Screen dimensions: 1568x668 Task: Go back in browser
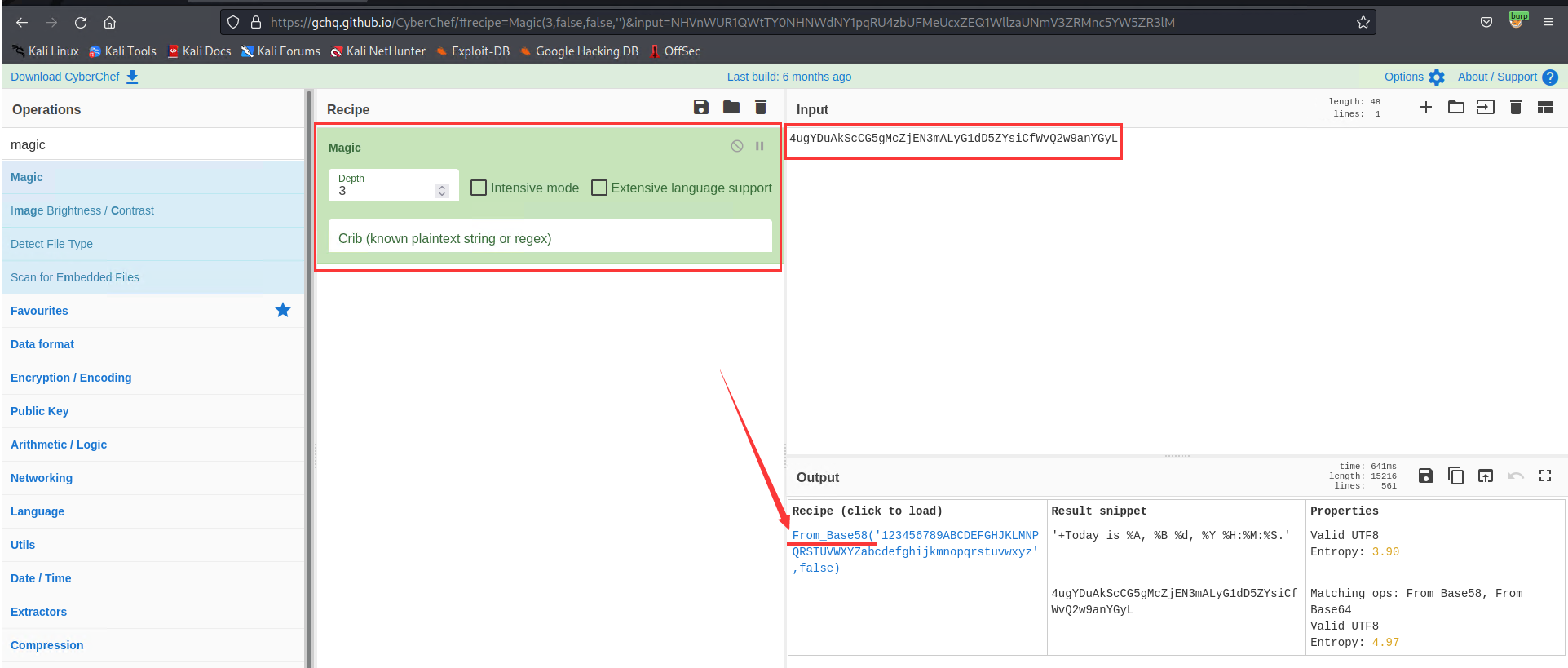(x=22, y=23)
